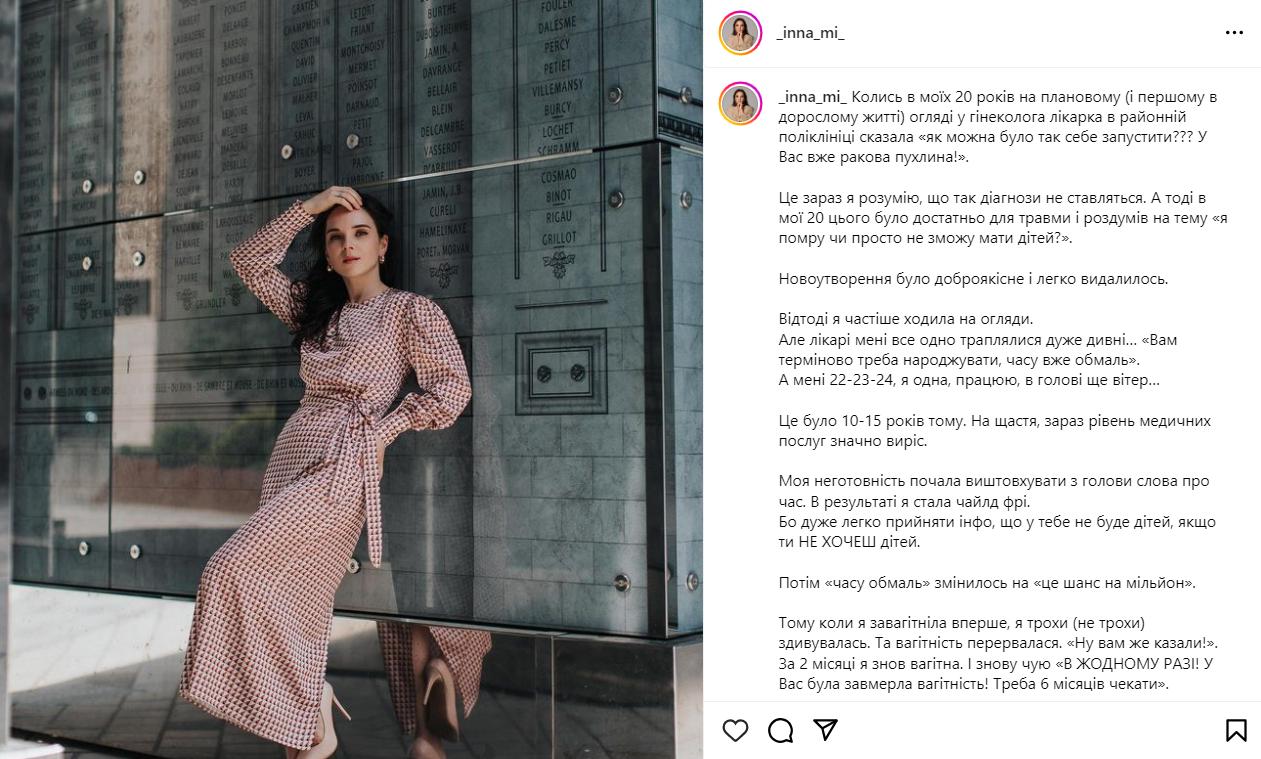Open comments via the speech bubble icon
The width and height of the screenshot is (1261, 759).
[781, 730]
